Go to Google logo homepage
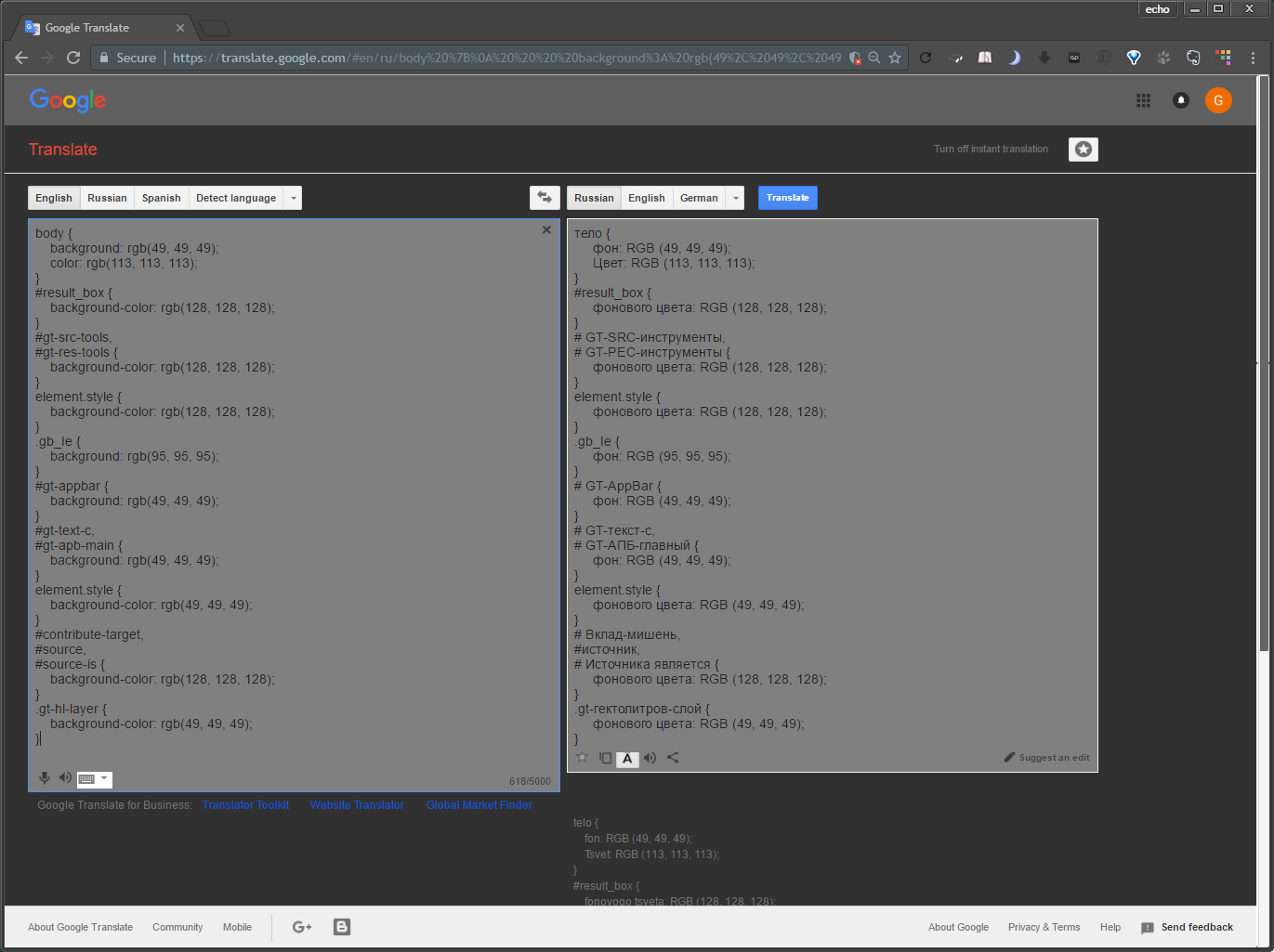 pyautogui.click(x=68, y=100)
